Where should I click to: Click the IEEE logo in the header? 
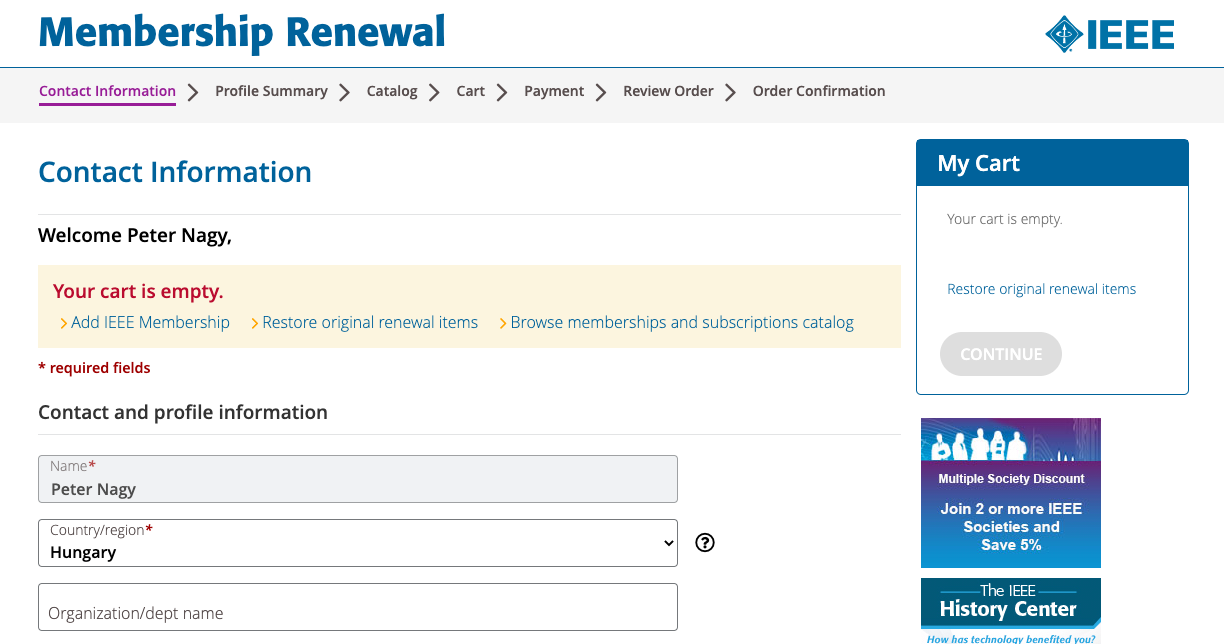pyautogui.click(x=1109, y=35)
